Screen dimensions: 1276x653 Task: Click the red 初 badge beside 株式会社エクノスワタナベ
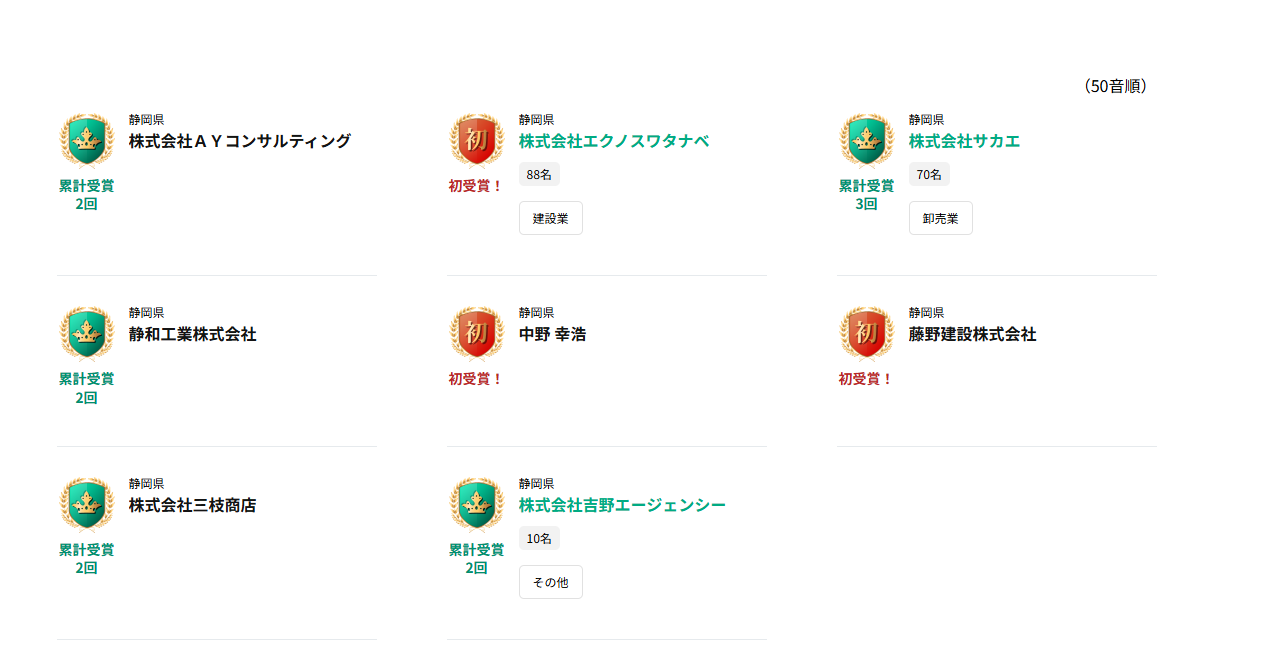click(x=477, y=139)
